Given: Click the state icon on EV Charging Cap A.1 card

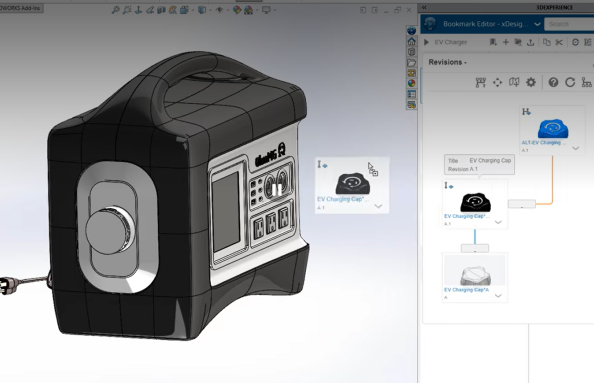Looking at the screenshot, I should [449, 185].
